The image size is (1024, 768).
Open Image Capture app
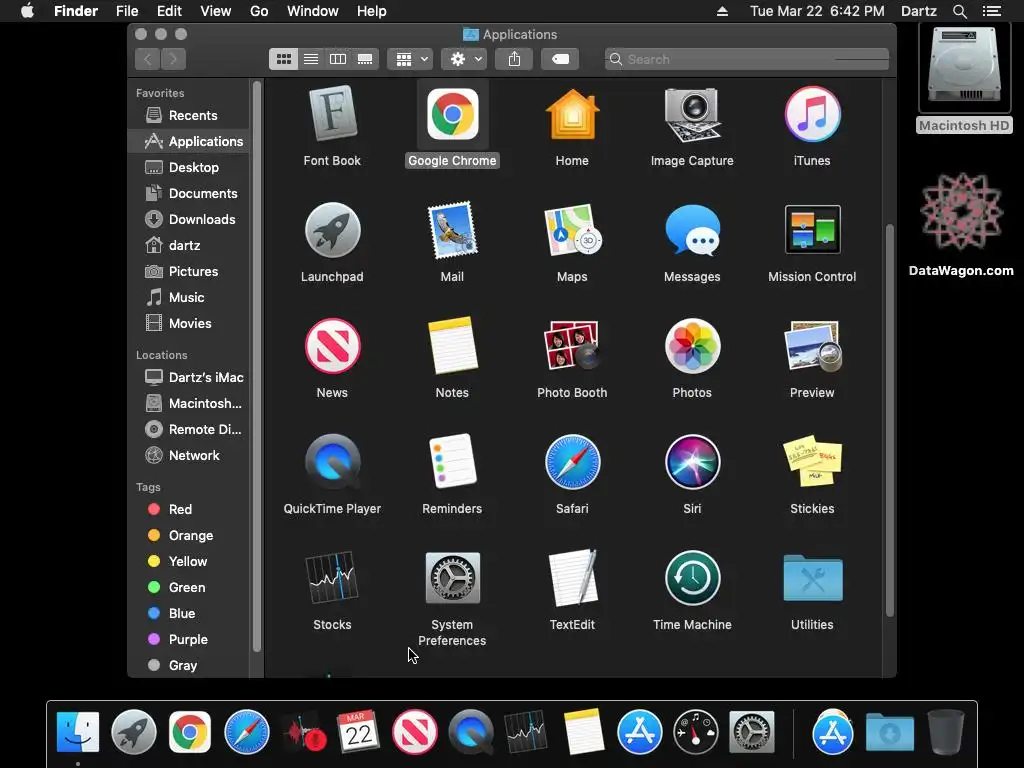click(x=692, y=114)
